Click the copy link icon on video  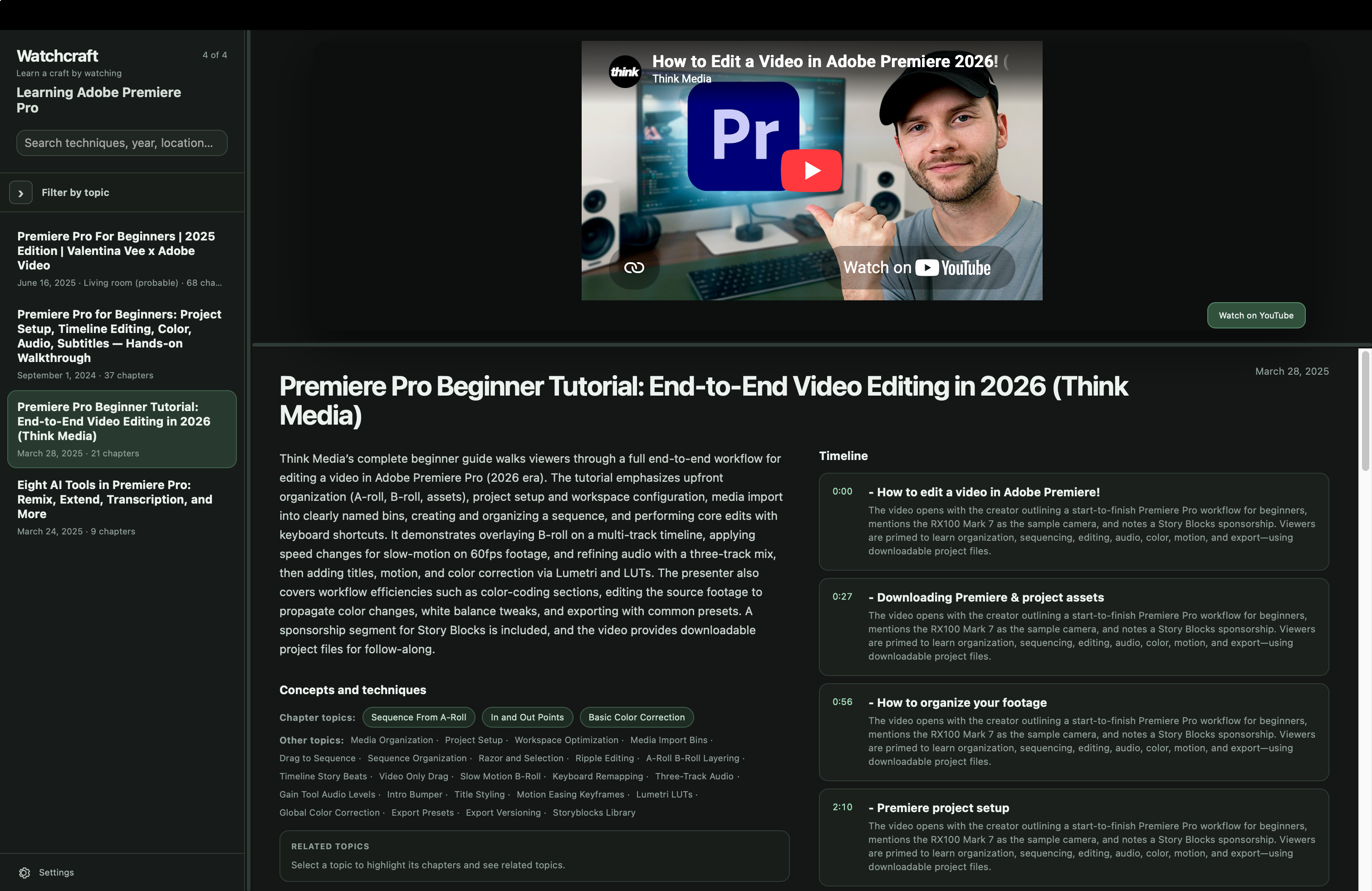coord(633,267)
